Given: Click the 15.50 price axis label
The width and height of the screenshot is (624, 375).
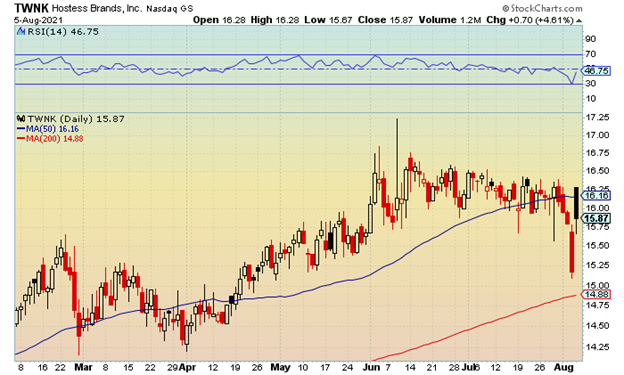Looking at the screenshot, I should (597, 246).
